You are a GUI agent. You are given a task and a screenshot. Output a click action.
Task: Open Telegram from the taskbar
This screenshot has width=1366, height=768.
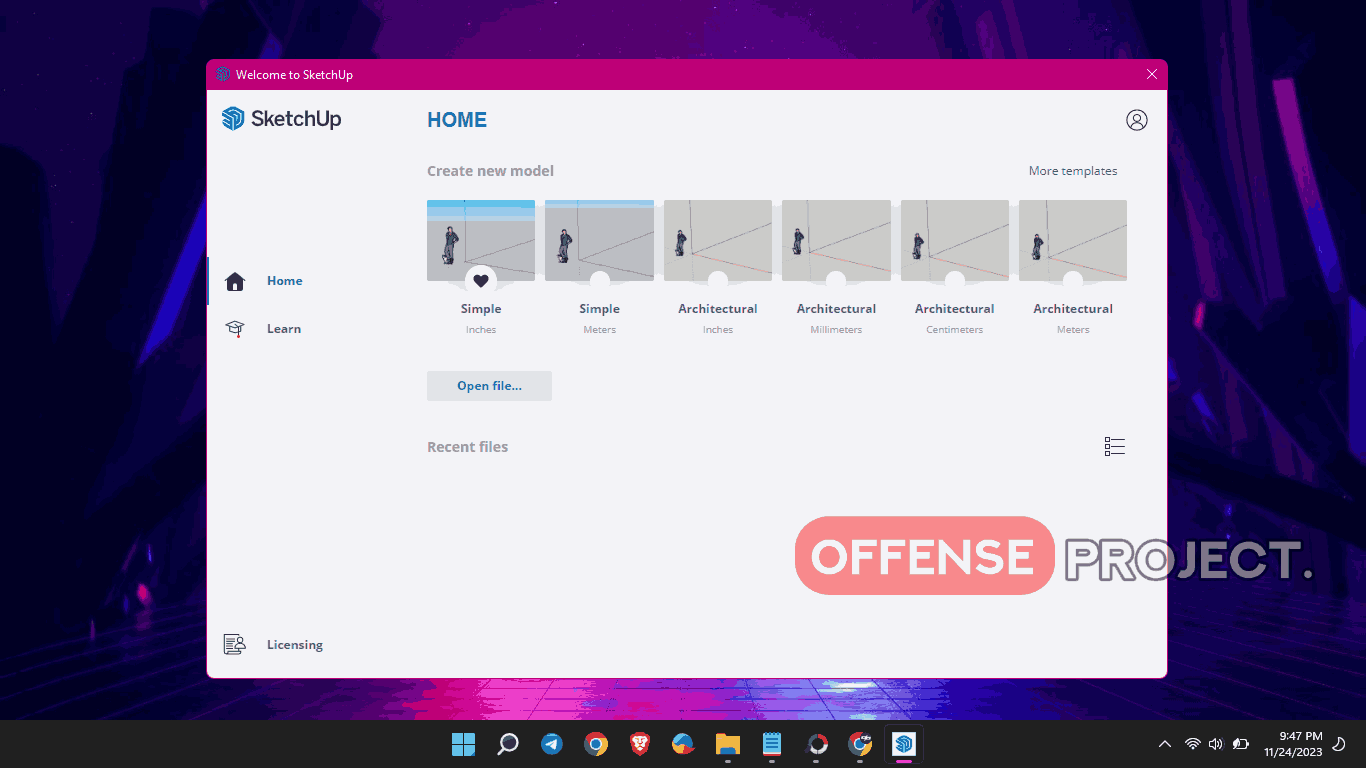click(552, 744)
